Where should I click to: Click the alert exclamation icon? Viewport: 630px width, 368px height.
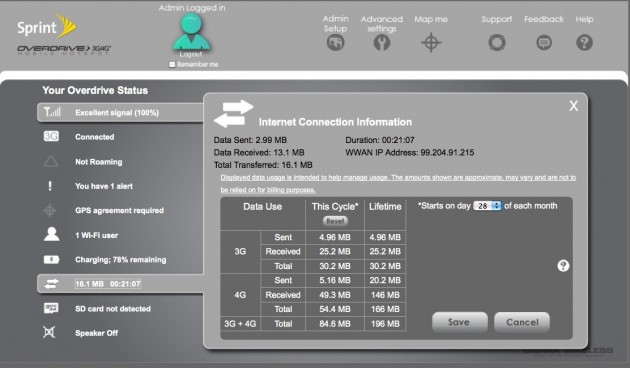[50, 186]
